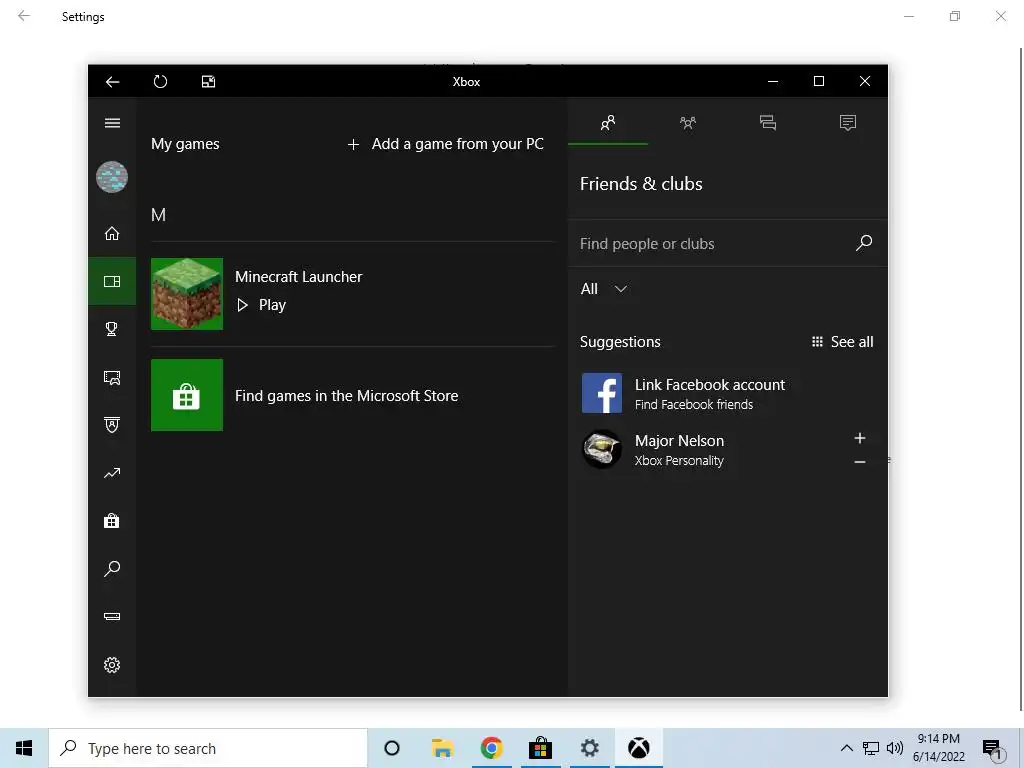The height and width of the screenshot is (768, 1024).
Task: Switch to the Friends tab
Action: 608,123
